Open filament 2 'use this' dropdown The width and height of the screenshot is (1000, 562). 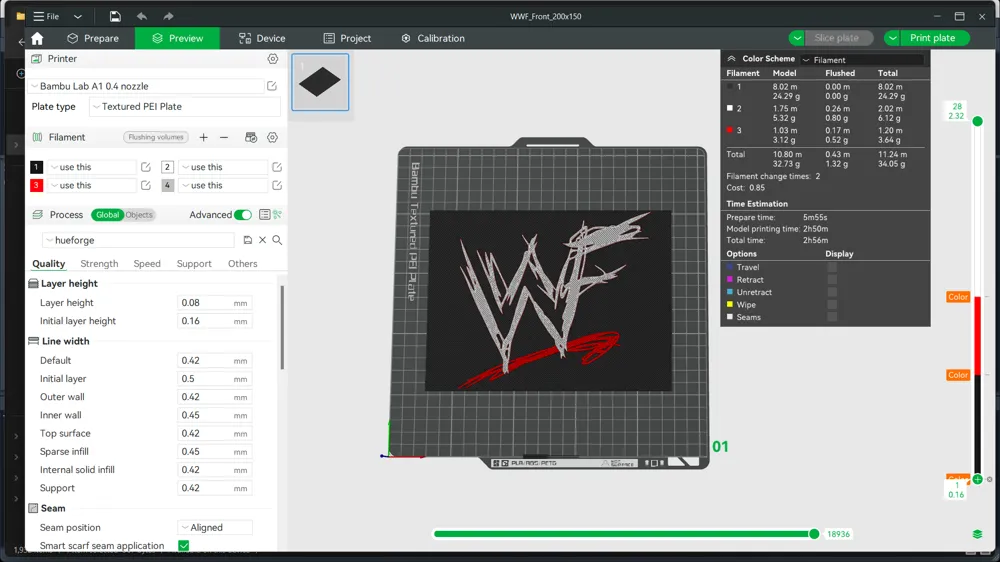click(223, 167)
